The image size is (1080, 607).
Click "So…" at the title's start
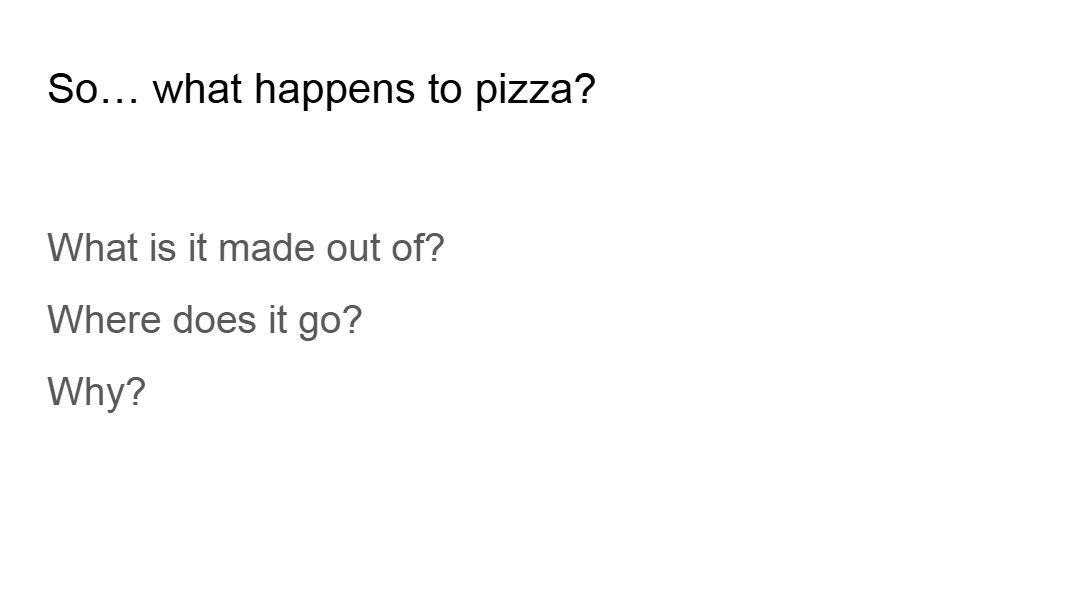click(x=93, y=89)
